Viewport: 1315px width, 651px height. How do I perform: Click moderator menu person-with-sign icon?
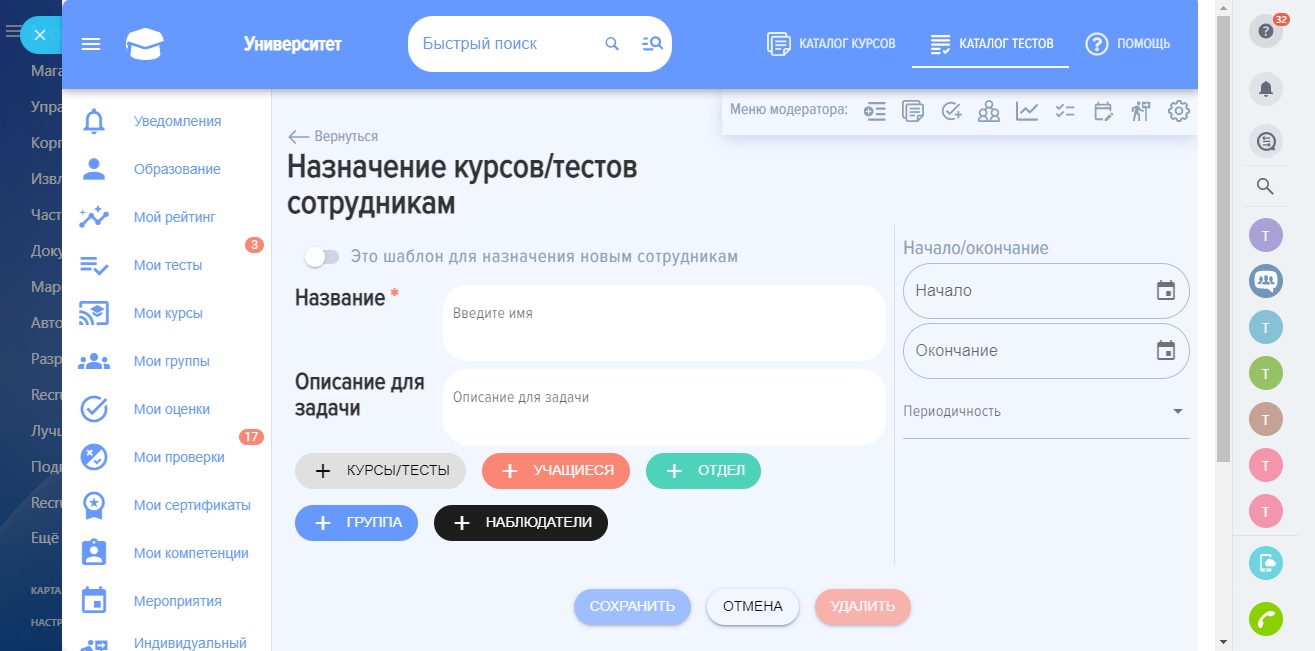(1141, 111)
